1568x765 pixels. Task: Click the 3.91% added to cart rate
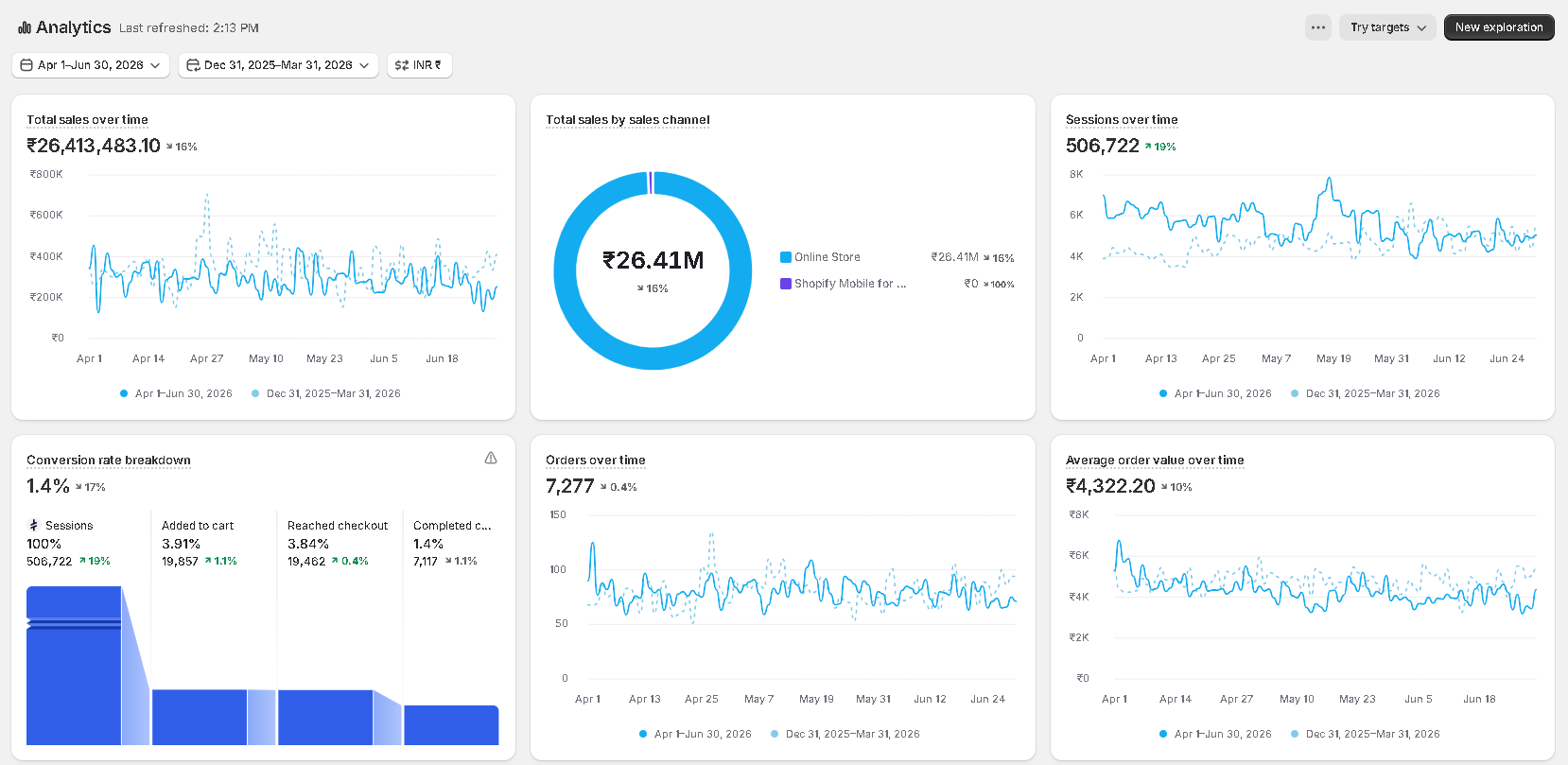[x=181, y=544]
